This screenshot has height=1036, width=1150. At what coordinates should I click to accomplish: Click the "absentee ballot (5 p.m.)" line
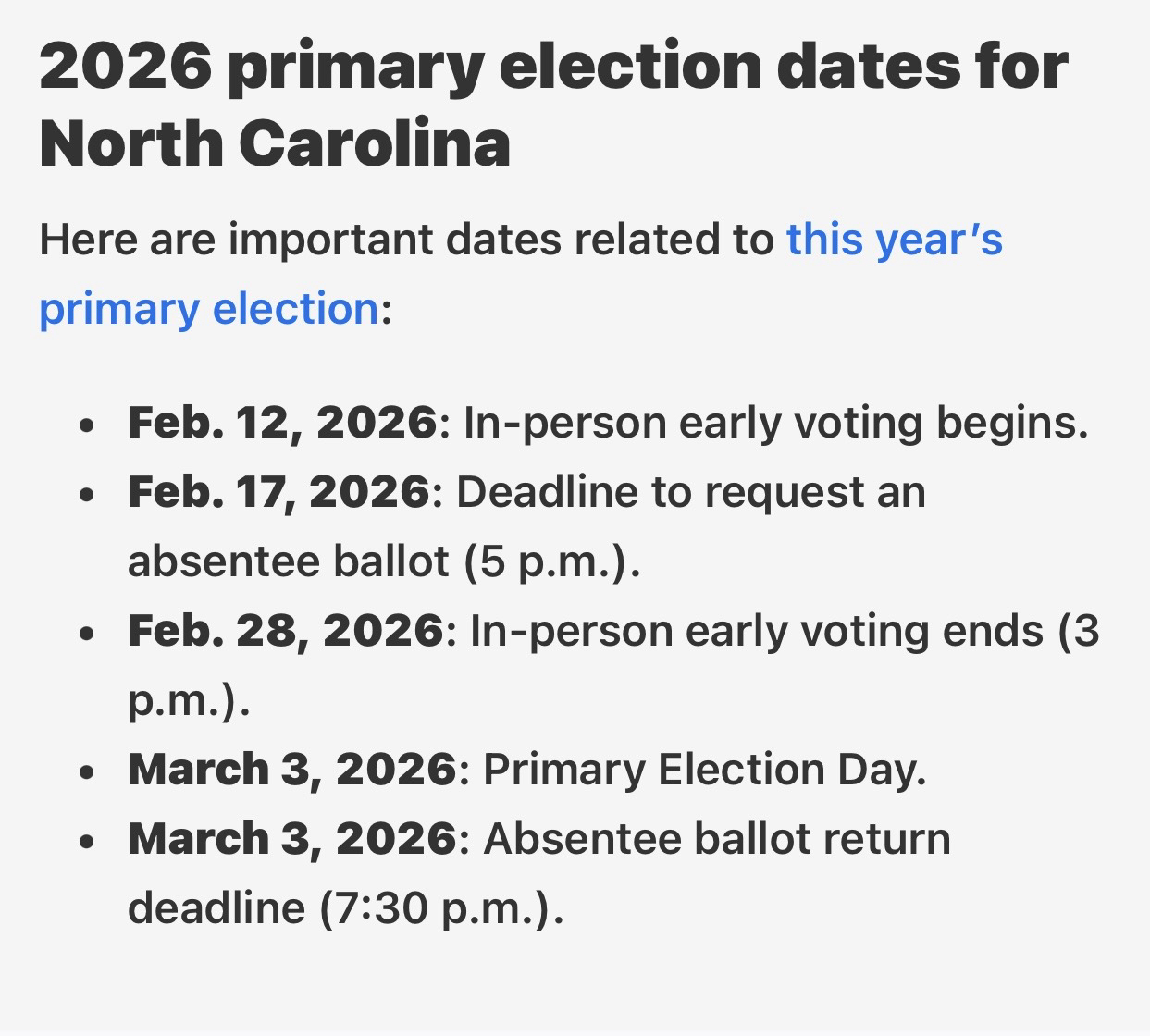pos(383,561)
